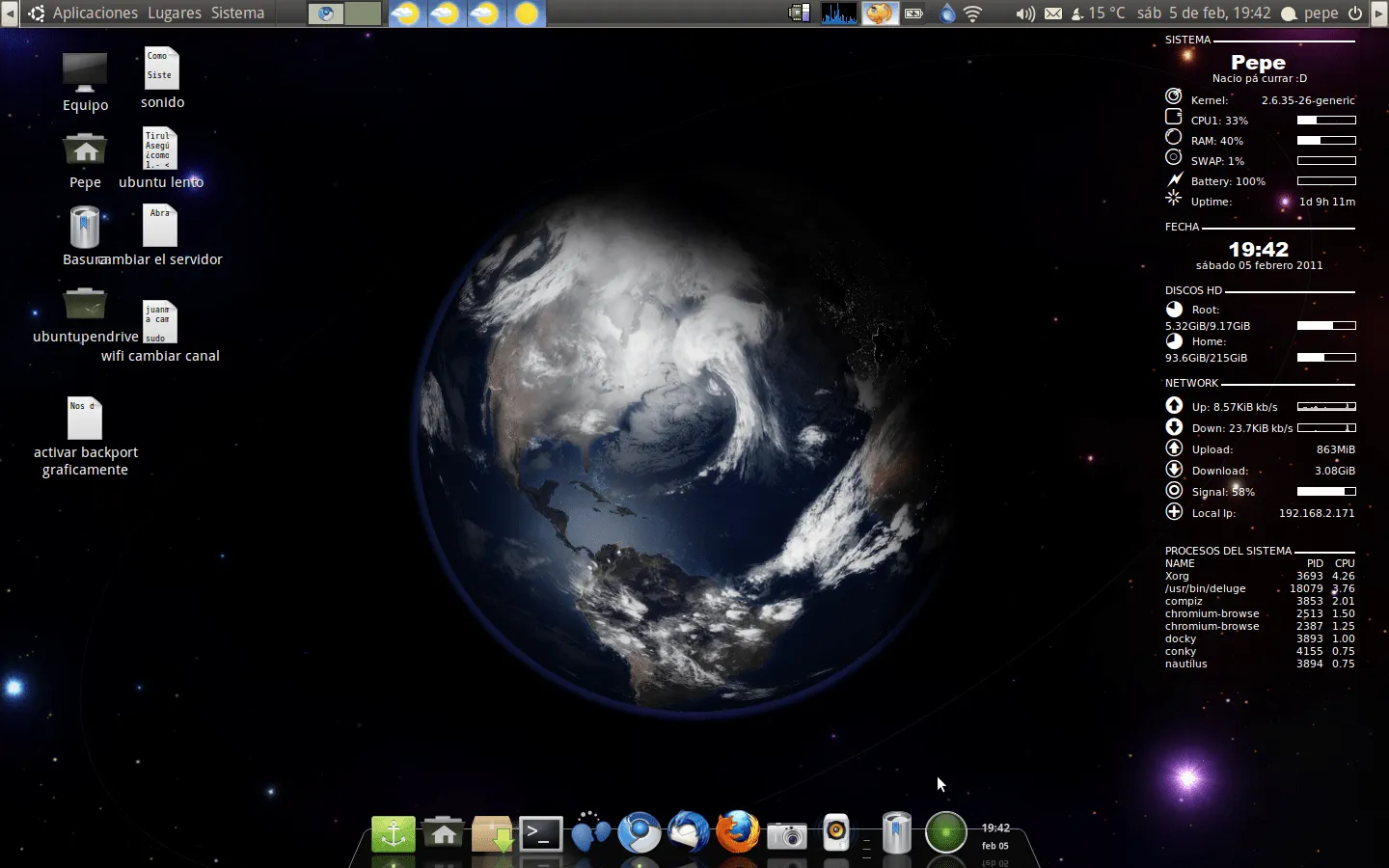Check new mail via the envelope icon
Image resolution: width=1389 pixels, height=868 pixels.
tap(1053, 13)
